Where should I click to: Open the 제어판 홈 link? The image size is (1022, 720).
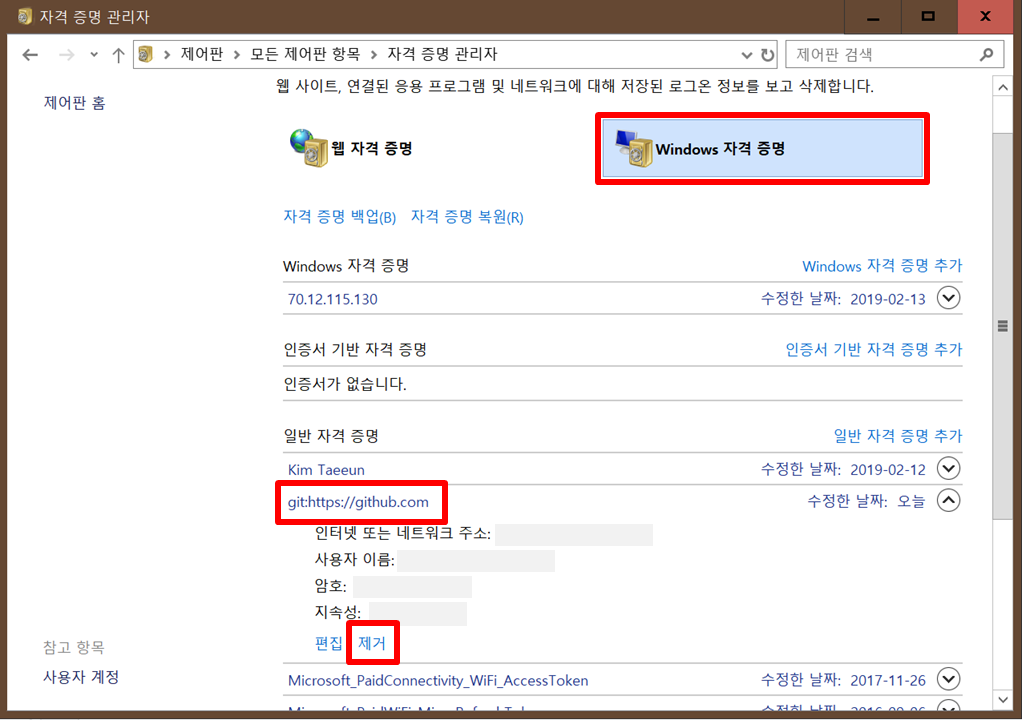point(74,103)
